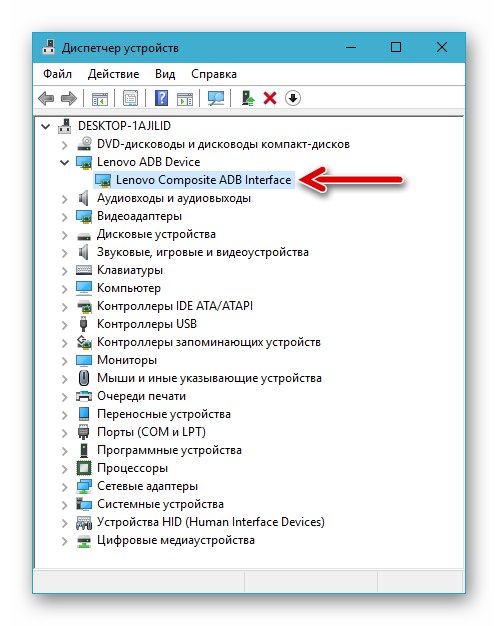Click the Клавиатуры keyboard icon
This screenshot has width=498, height=626.
click(84, 270)
